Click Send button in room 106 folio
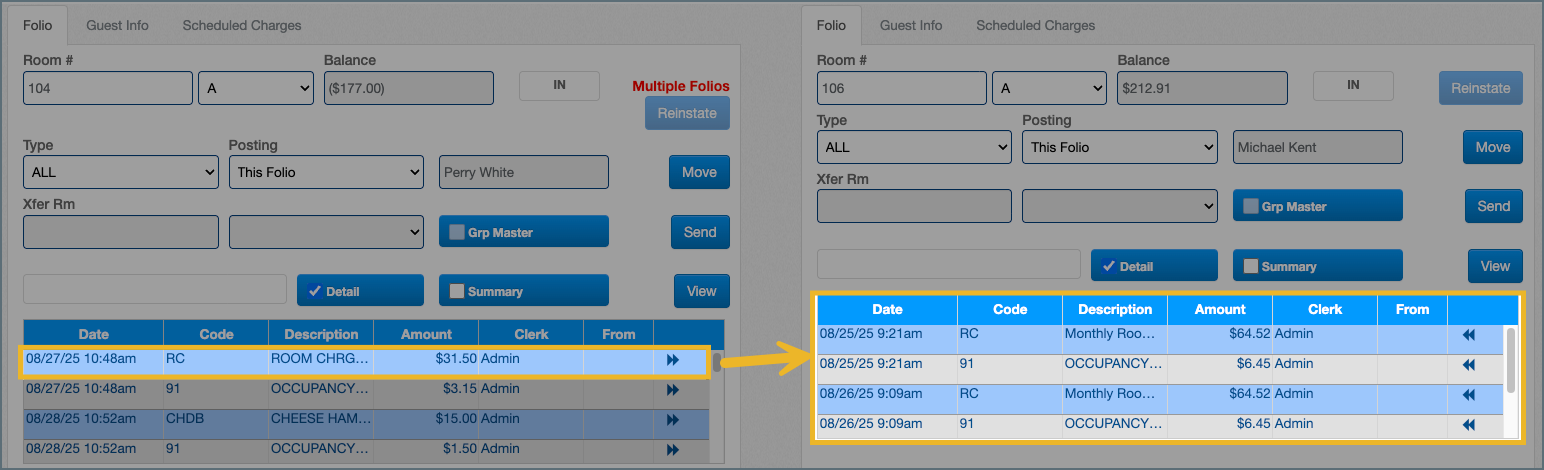Viewport: 1544px width, 470px height. click(1493, 206)
